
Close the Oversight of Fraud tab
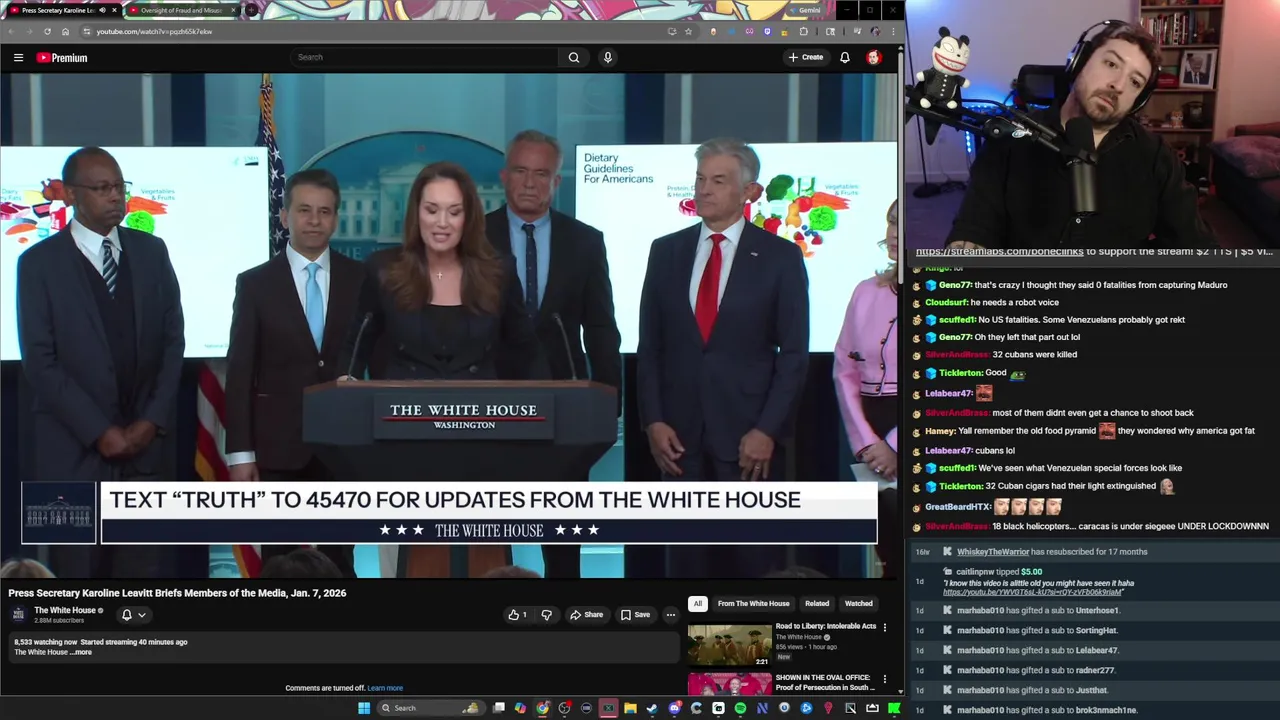pos(234,10)
